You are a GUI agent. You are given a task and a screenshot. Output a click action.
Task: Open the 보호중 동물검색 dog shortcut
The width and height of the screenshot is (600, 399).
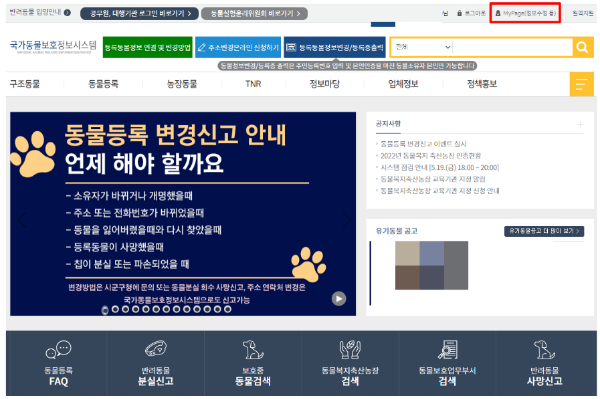coord(253,363)
